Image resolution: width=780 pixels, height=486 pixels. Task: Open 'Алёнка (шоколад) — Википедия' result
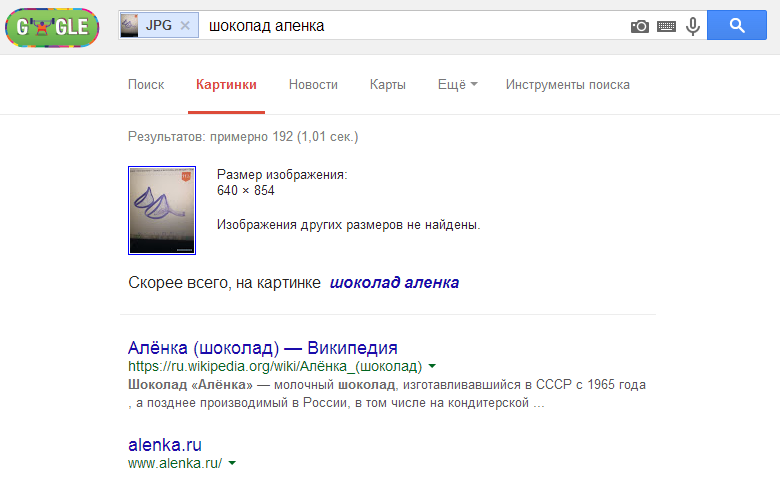[x=263, y=348]
